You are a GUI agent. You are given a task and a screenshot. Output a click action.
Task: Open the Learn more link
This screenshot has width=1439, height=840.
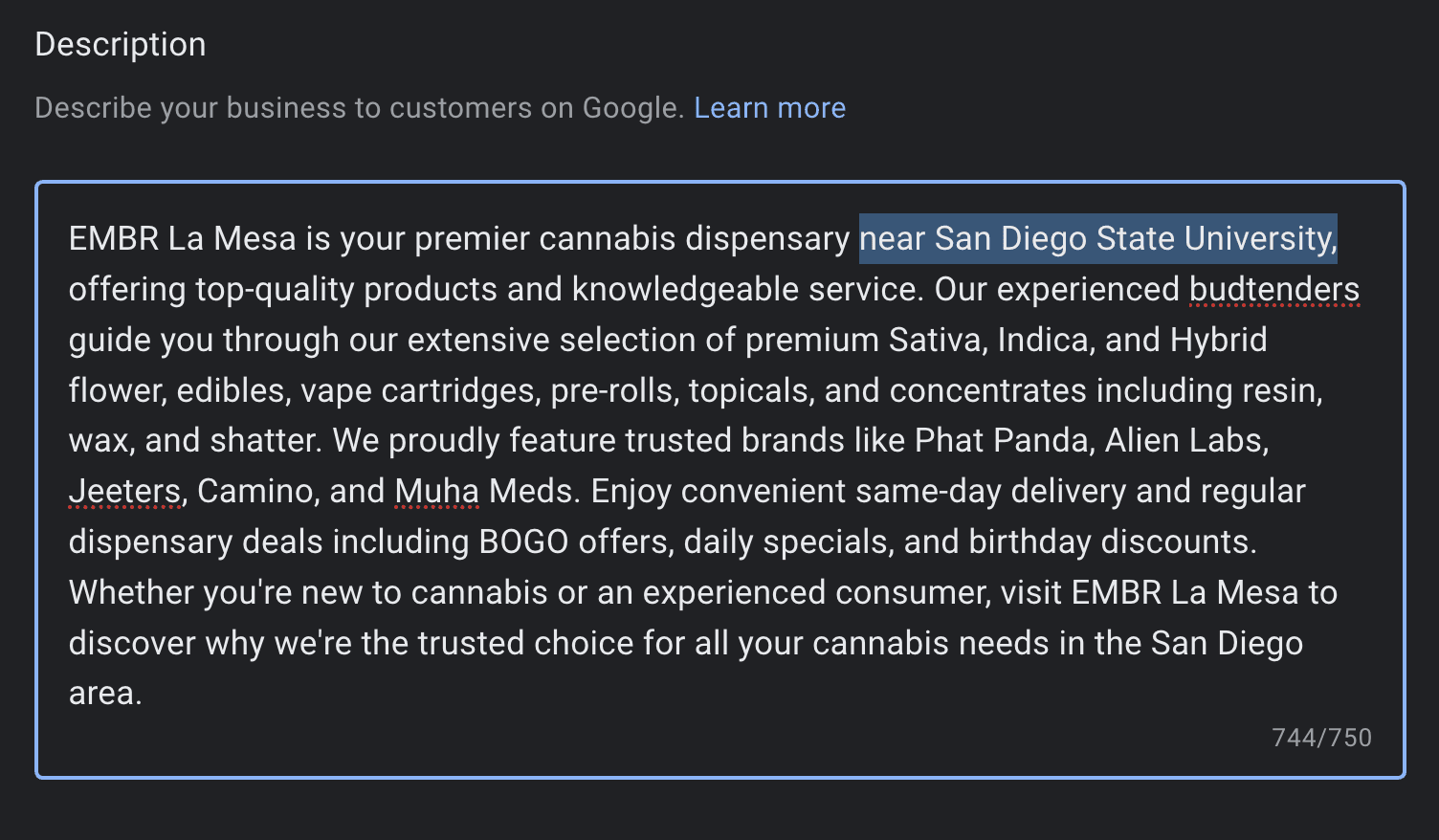(769, 108)
